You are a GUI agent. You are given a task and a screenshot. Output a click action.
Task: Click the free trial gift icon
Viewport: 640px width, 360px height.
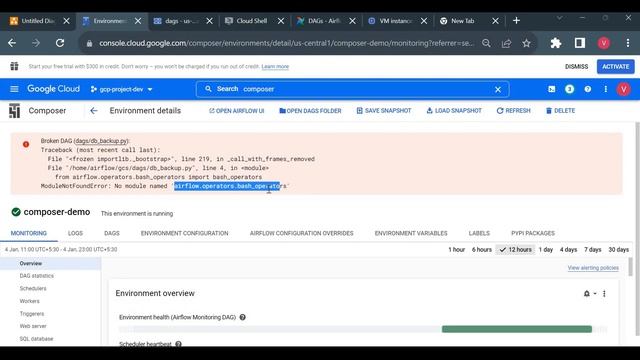tap(14, 66)
